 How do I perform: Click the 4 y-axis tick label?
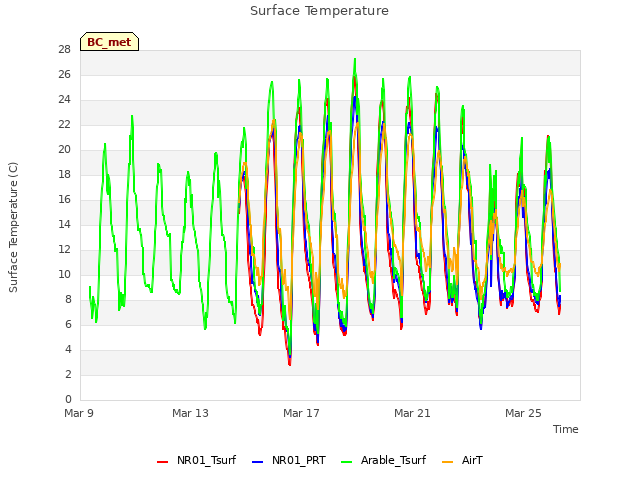pos(68,349)
